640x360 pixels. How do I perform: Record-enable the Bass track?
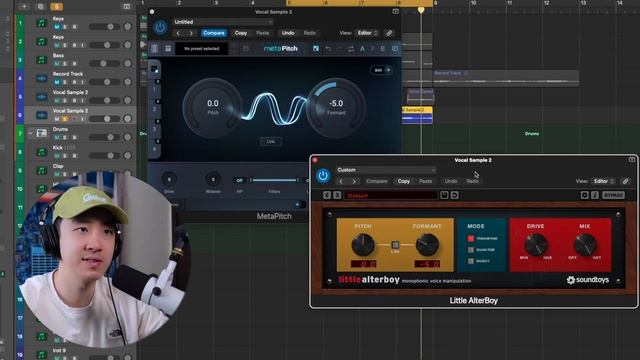point(74,64)
